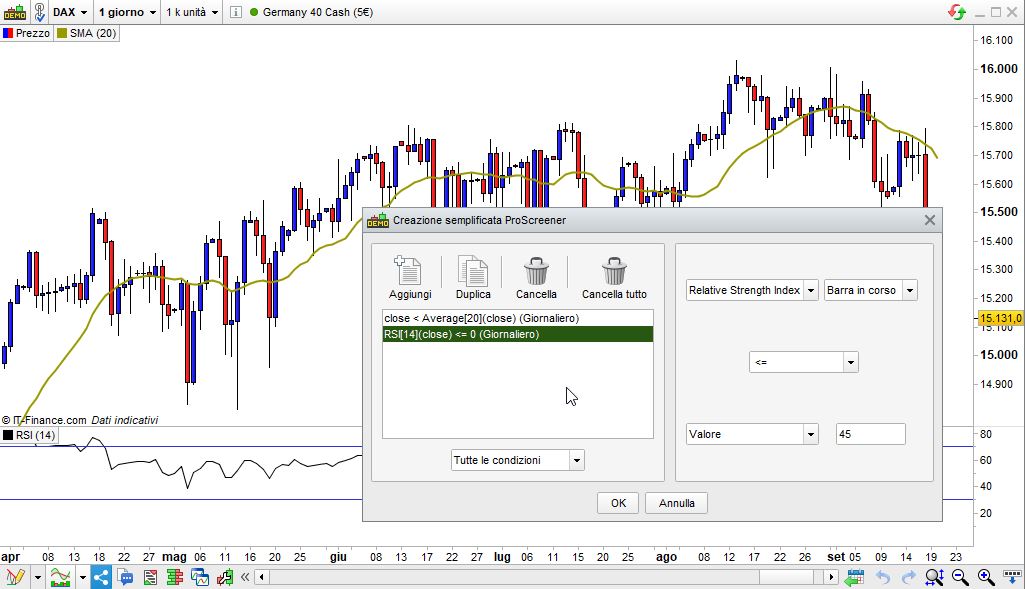
Task: Click the undo arrow icon
Action: 882,577
